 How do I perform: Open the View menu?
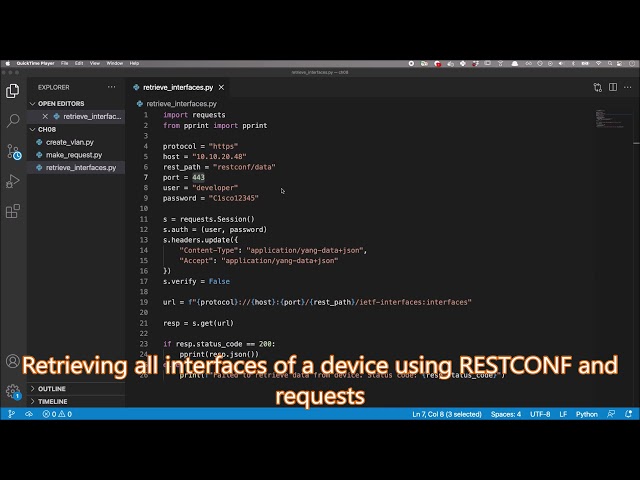(x=95, y=63)
